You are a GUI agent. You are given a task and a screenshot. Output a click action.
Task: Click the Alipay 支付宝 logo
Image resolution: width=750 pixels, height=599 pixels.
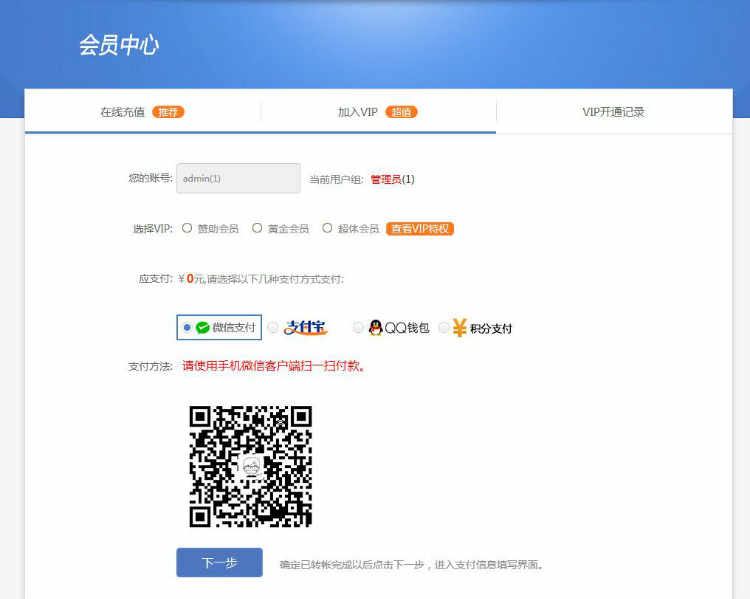pos(306,327)
